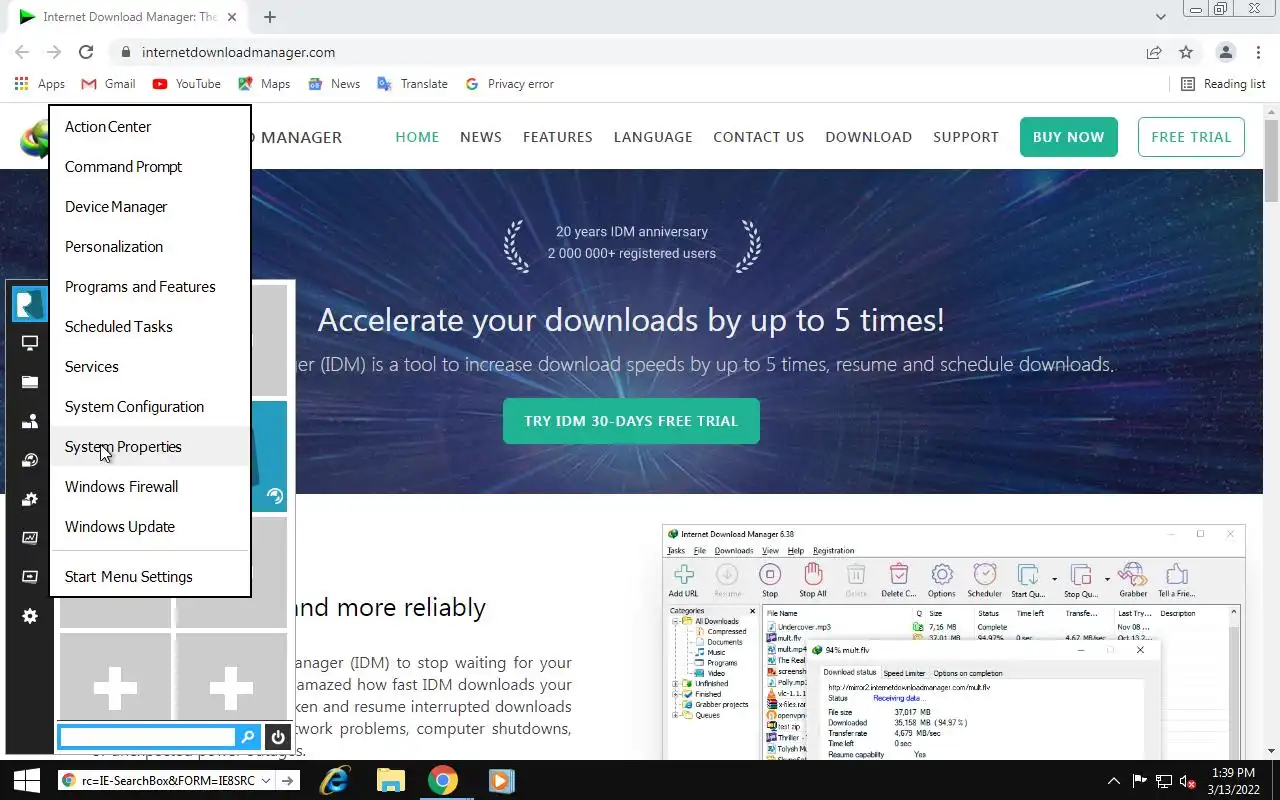Select Command Prompt from the menu

(x=150, y=167)
